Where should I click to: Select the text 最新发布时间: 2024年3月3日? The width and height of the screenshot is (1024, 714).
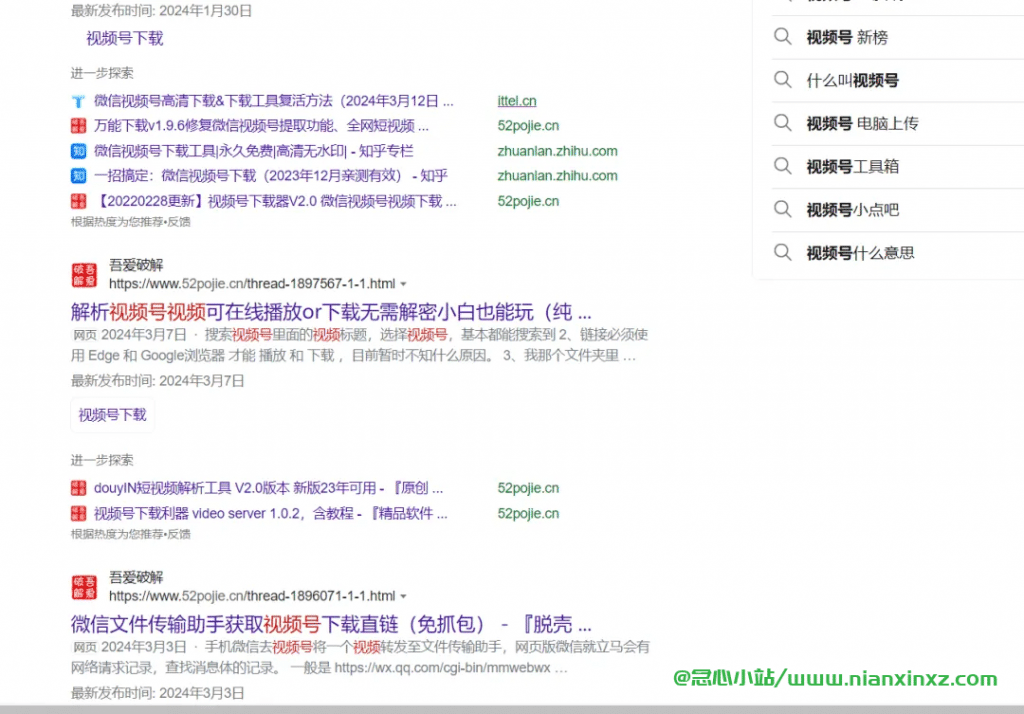(157, 693)
